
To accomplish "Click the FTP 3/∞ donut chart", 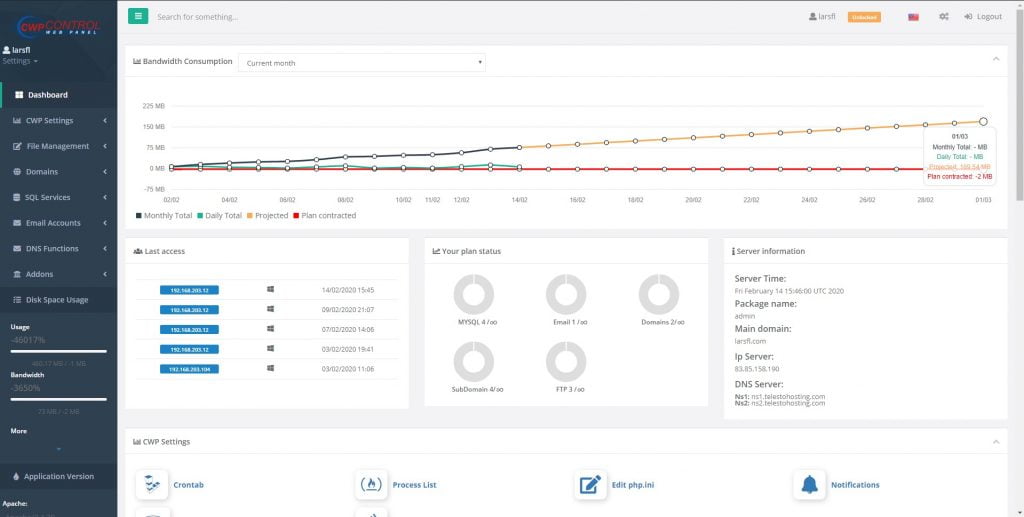I will coord(566,362).
